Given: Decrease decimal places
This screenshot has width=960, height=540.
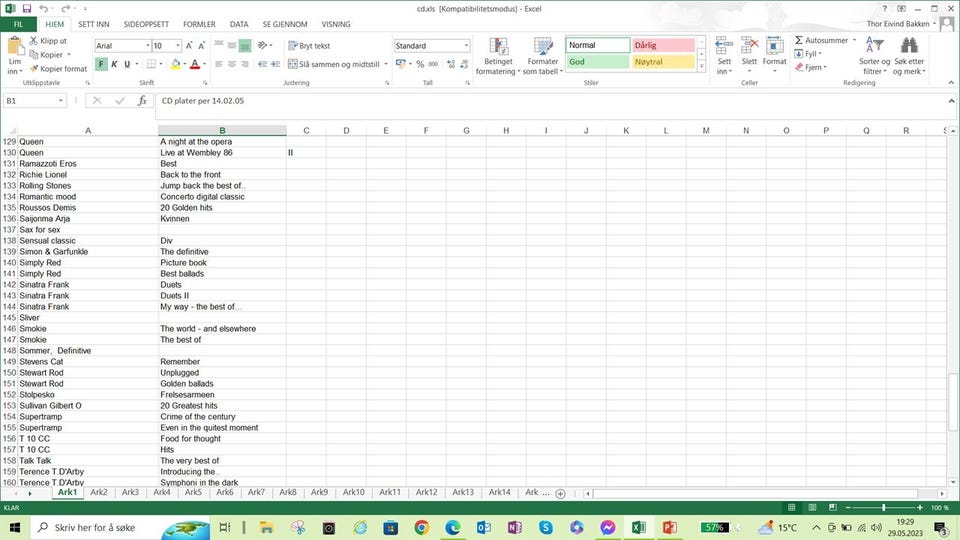Looking at the screenshot, I should tap(465, 64).
